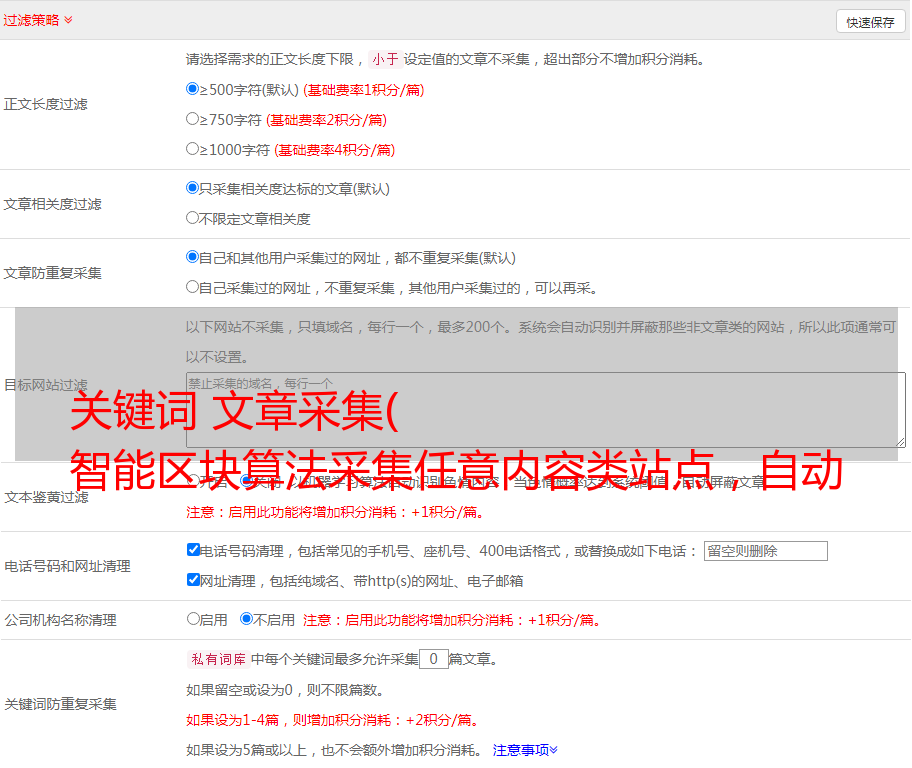Click the 小于 highlighted tag
Image resolution: width=912 pixels, height=768 pixels.
[x=385, y=59]
